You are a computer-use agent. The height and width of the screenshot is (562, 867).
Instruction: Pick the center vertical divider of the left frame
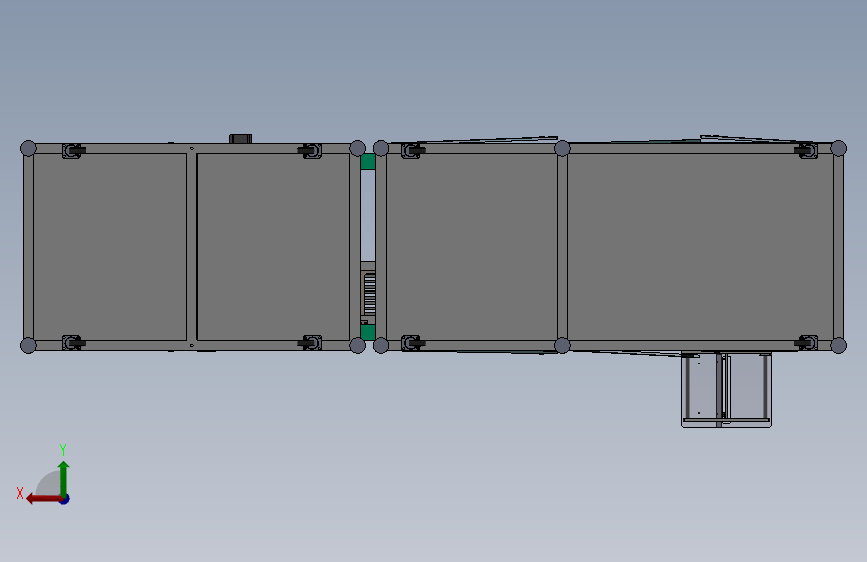[191, 247]
